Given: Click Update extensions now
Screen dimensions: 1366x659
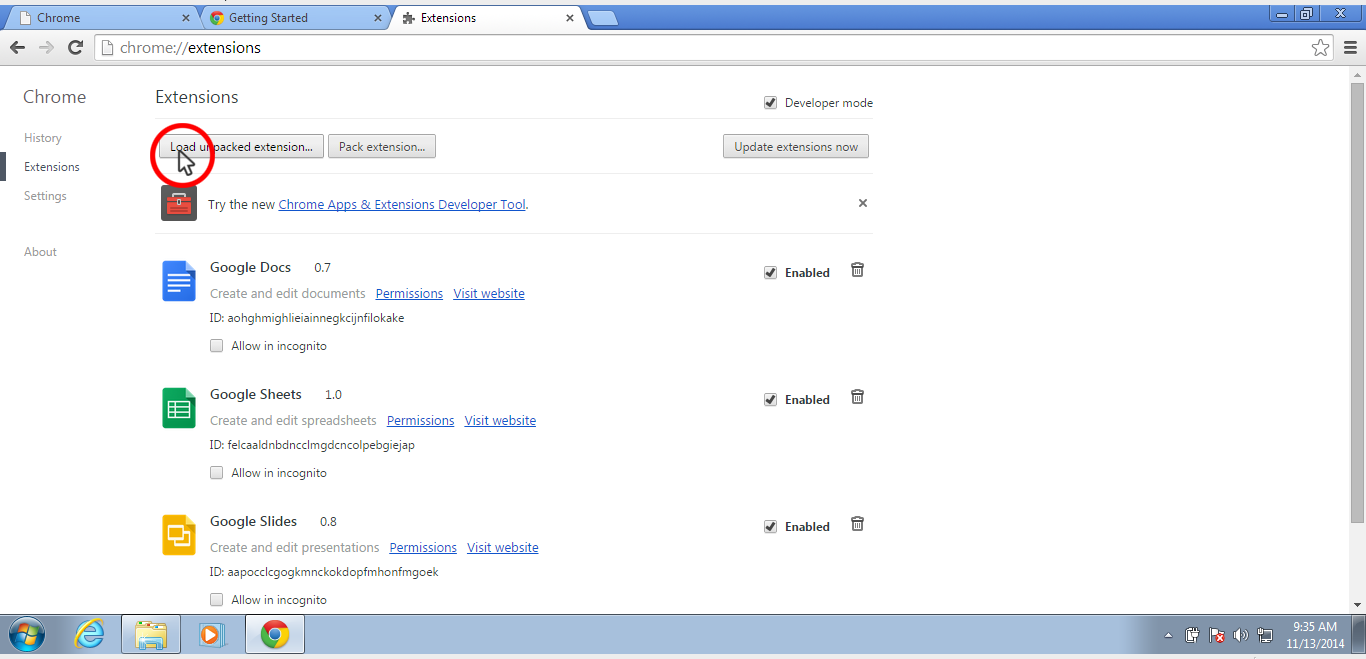Looking at the screenshot, I should (796, 147).
